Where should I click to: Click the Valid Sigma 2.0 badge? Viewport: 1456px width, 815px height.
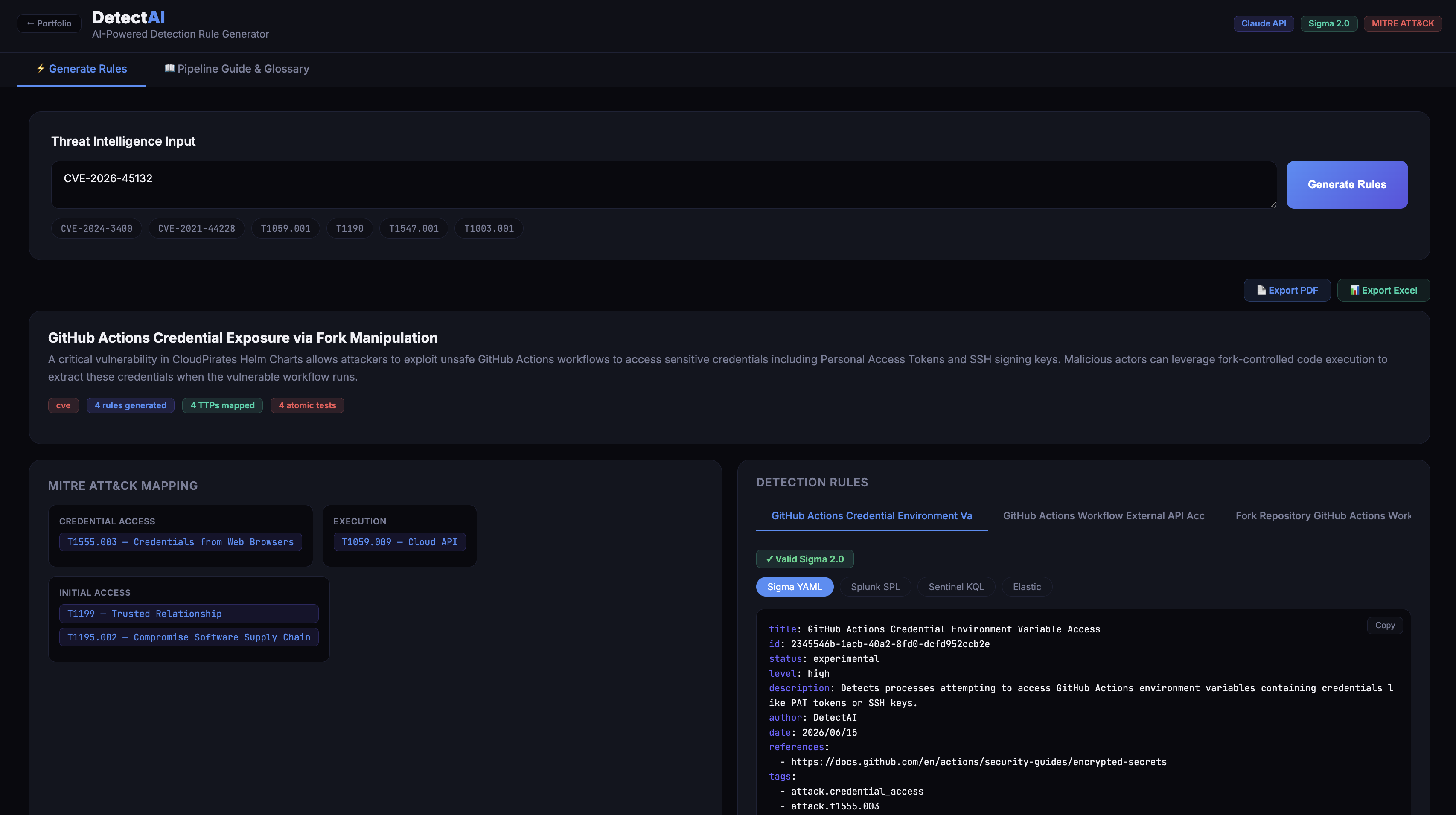click(805, 559)
